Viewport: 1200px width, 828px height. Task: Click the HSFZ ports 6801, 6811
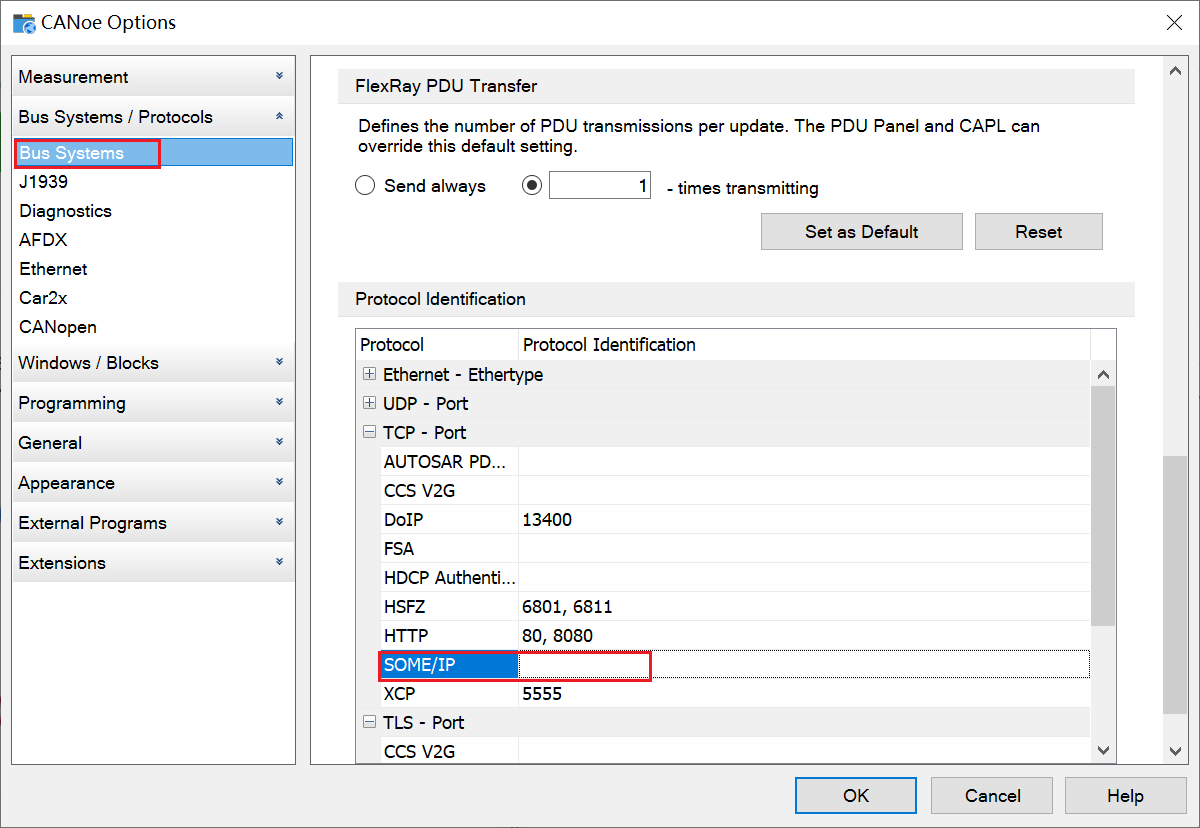pyautogui.click(x=567, y=606)
